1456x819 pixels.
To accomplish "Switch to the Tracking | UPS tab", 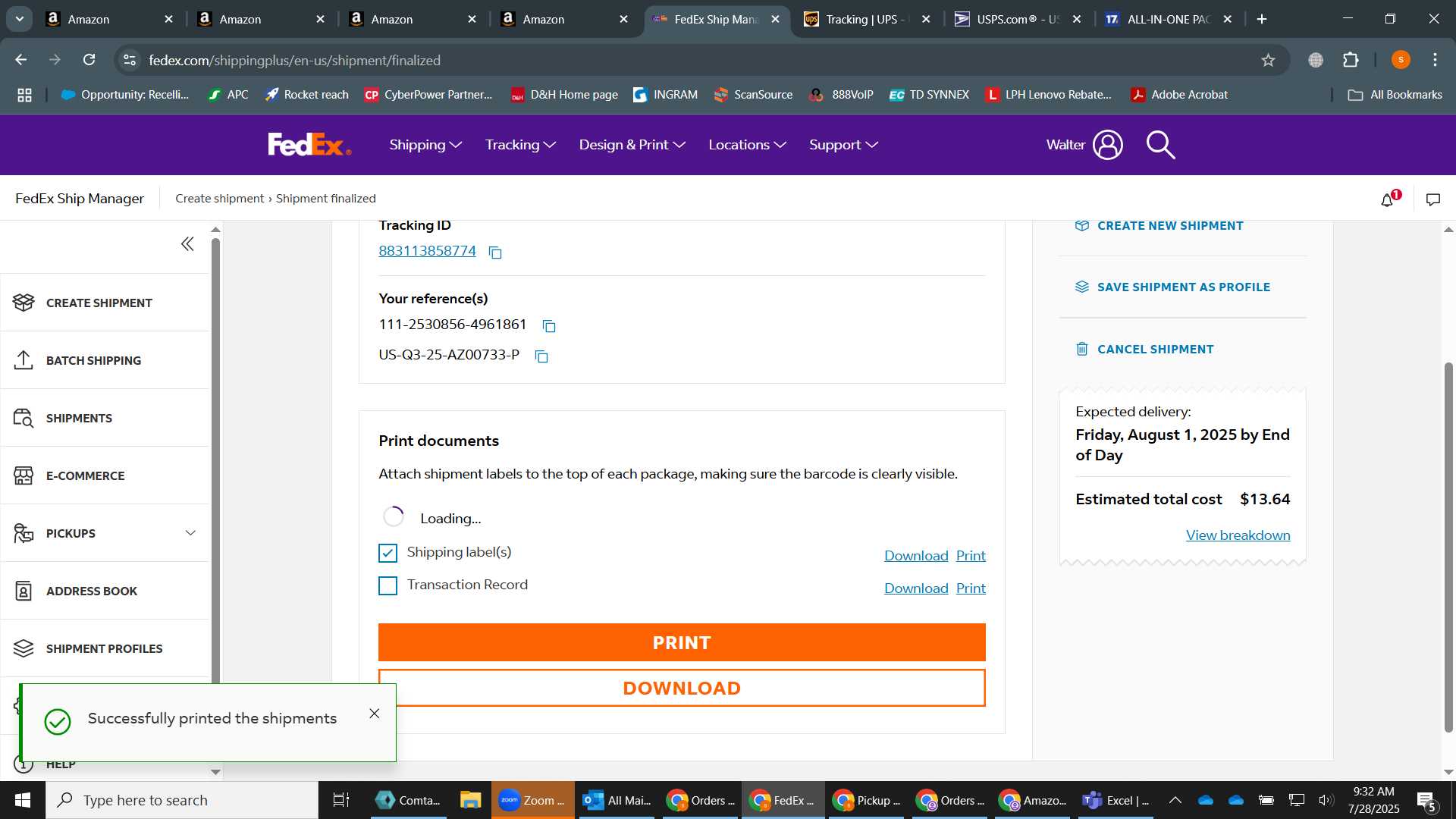I will coord(866,19).
